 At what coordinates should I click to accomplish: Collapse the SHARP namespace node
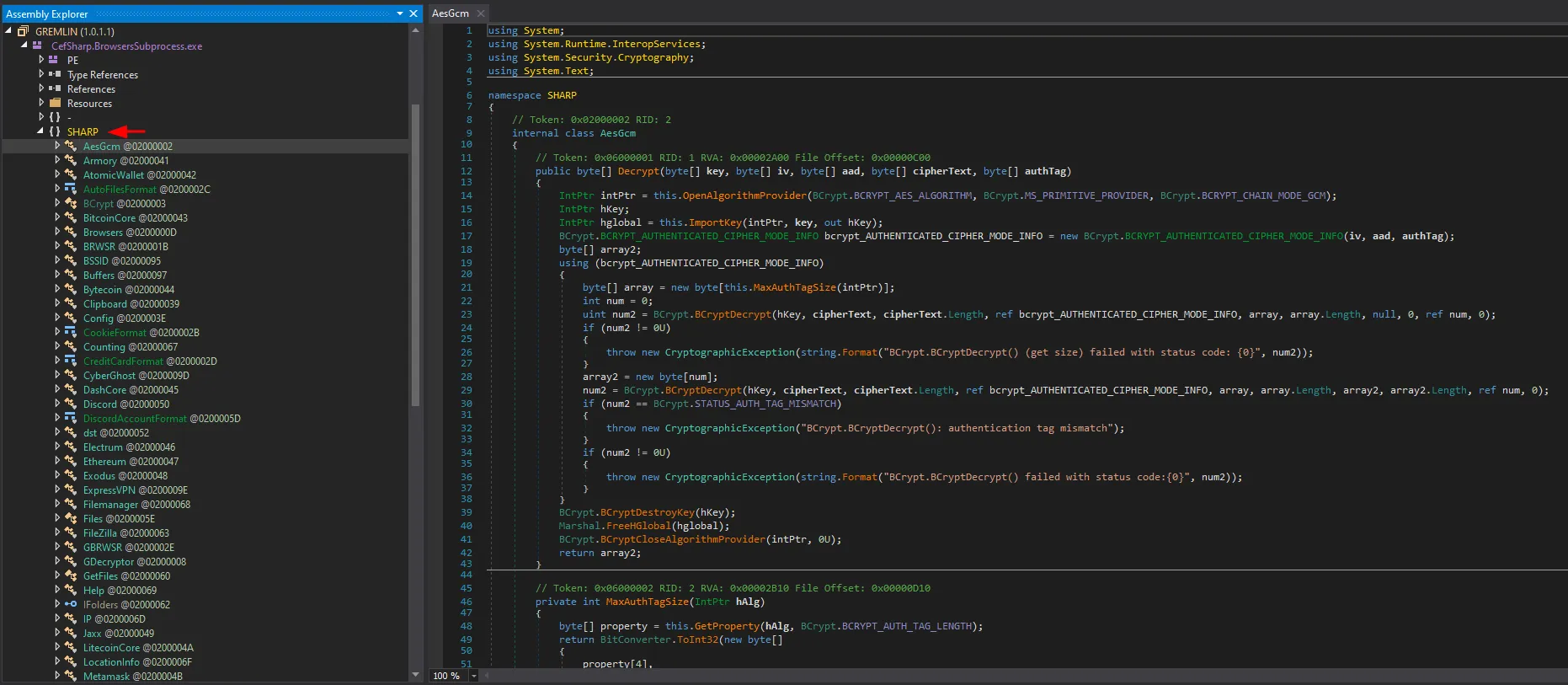[40, 131]
